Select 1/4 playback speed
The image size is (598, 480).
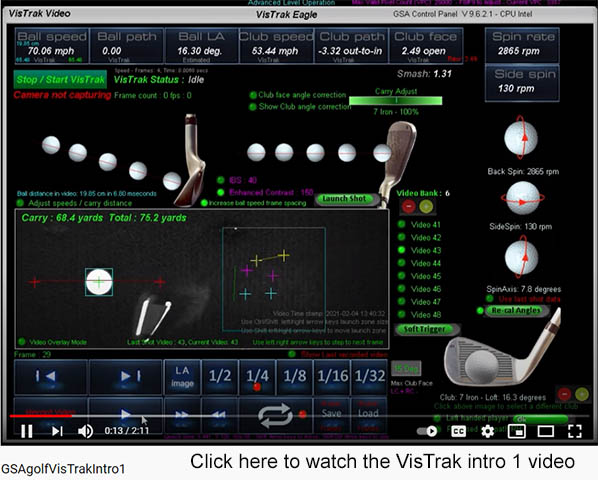pos(257,377)
